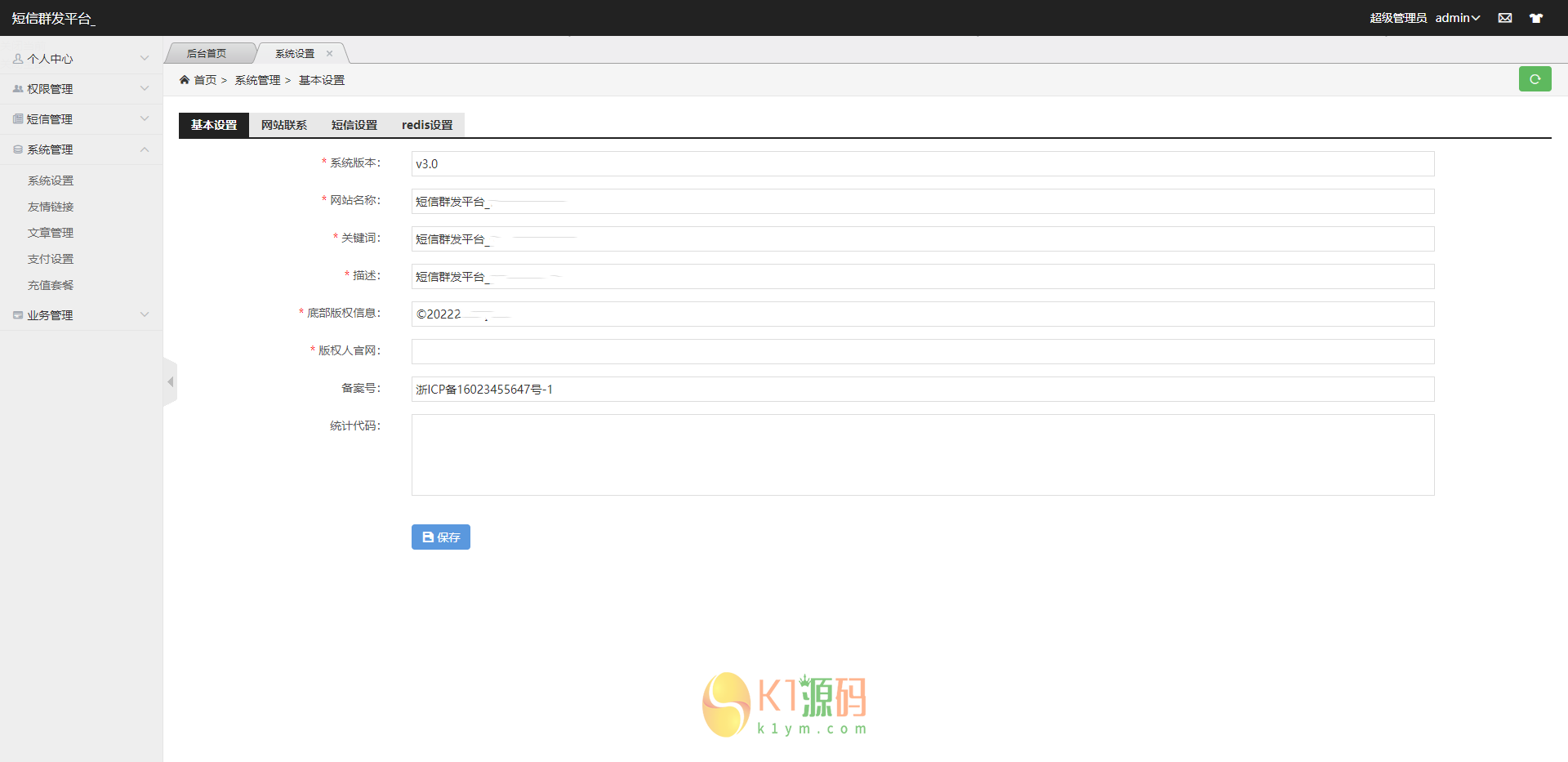The width and height of the screenshot is (1568, 762).
Task: Click the 统计代码 text area
Action: pos(923,455)
